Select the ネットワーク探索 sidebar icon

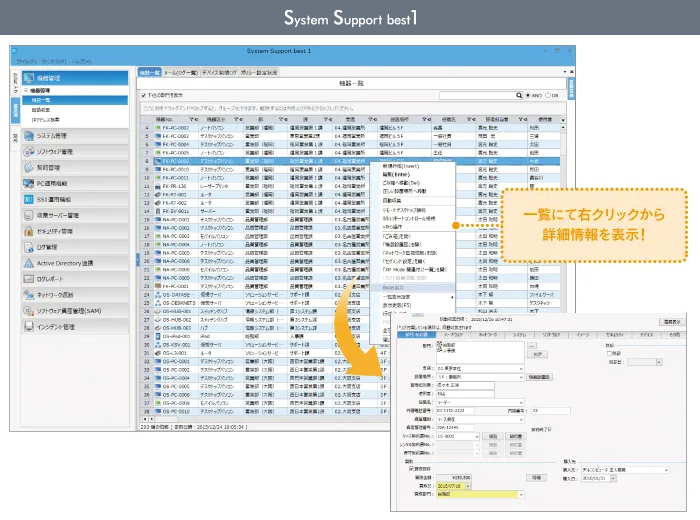pyautogui.click(x=28, y=296)
